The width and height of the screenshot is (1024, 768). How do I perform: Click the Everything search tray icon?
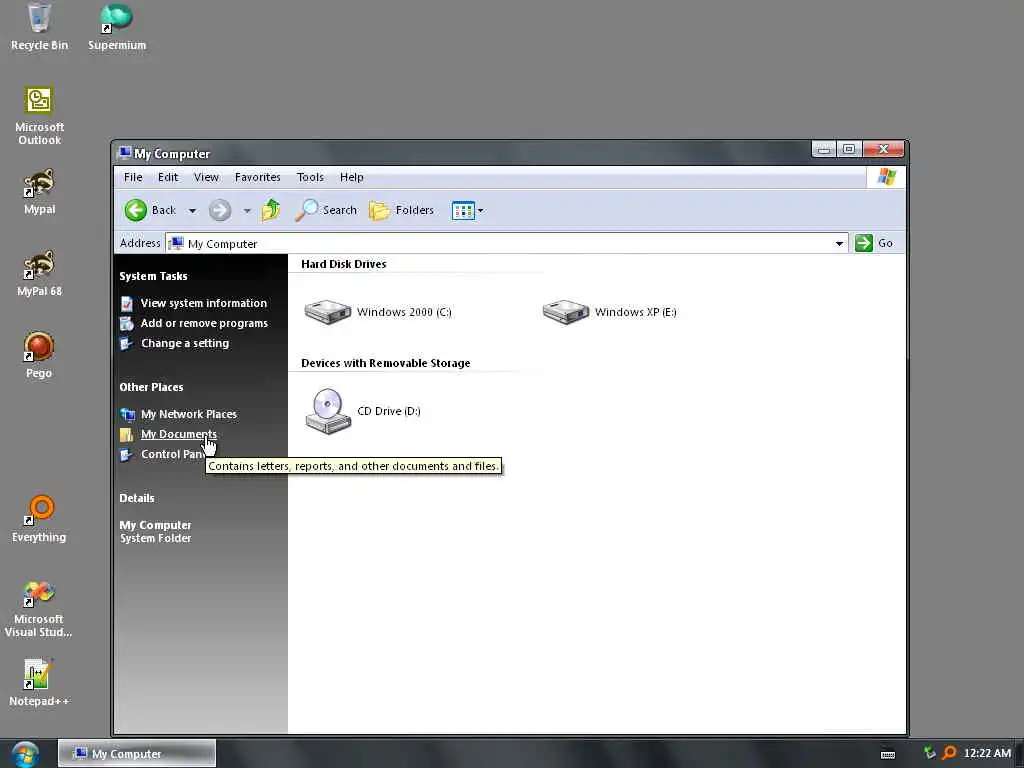tap(949, 754)
